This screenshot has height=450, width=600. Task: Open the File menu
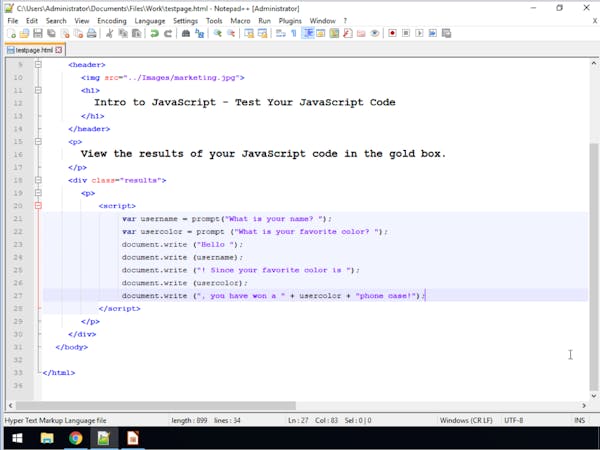(13, 21)
